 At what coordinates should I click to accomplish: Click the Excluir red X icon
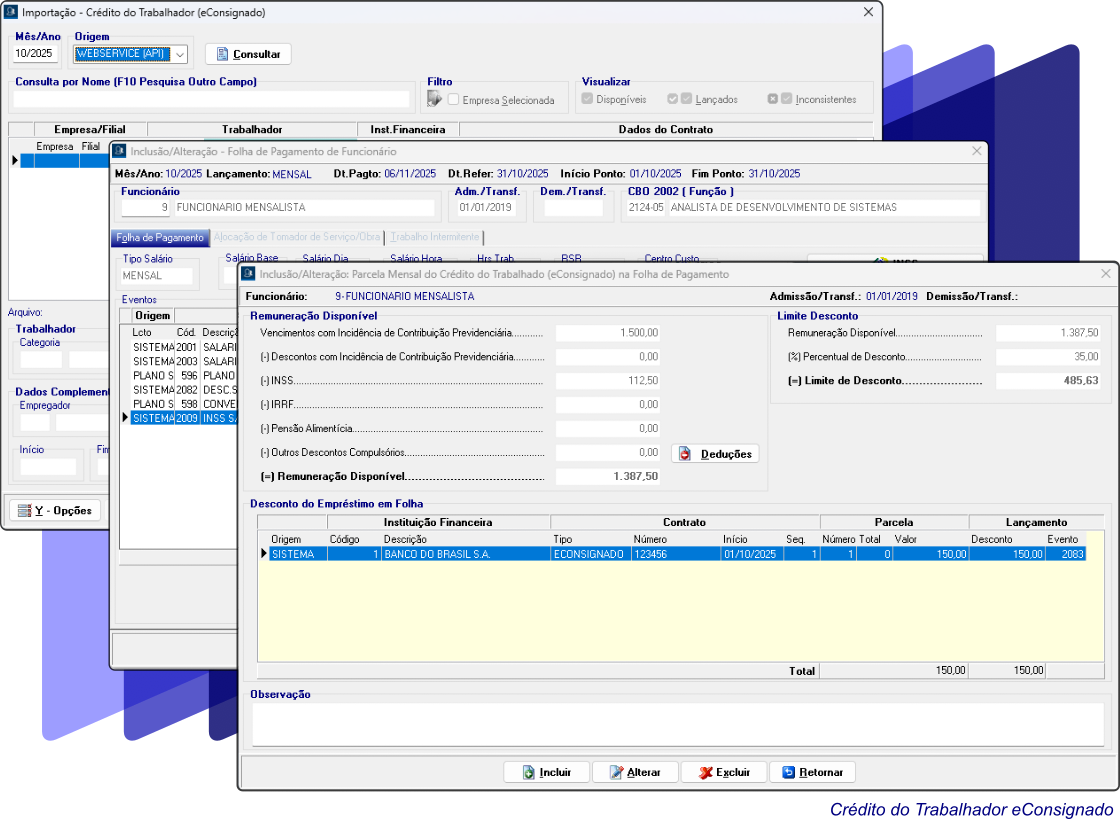705,772
